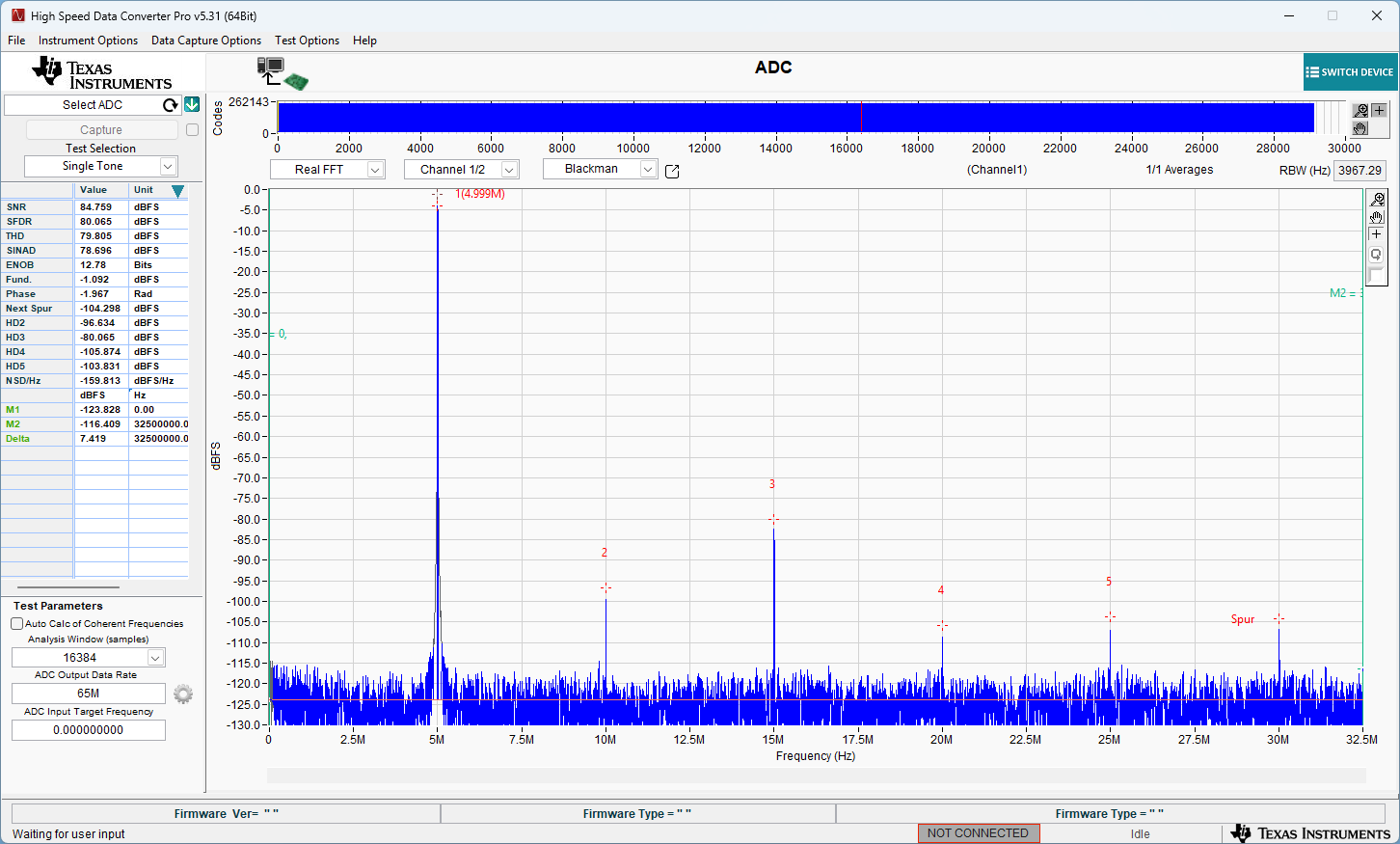This screenshot has height=844, width=1400.
Task: Select the zoom tool on the FFT plot
Action: click(x=1377, y=200)
